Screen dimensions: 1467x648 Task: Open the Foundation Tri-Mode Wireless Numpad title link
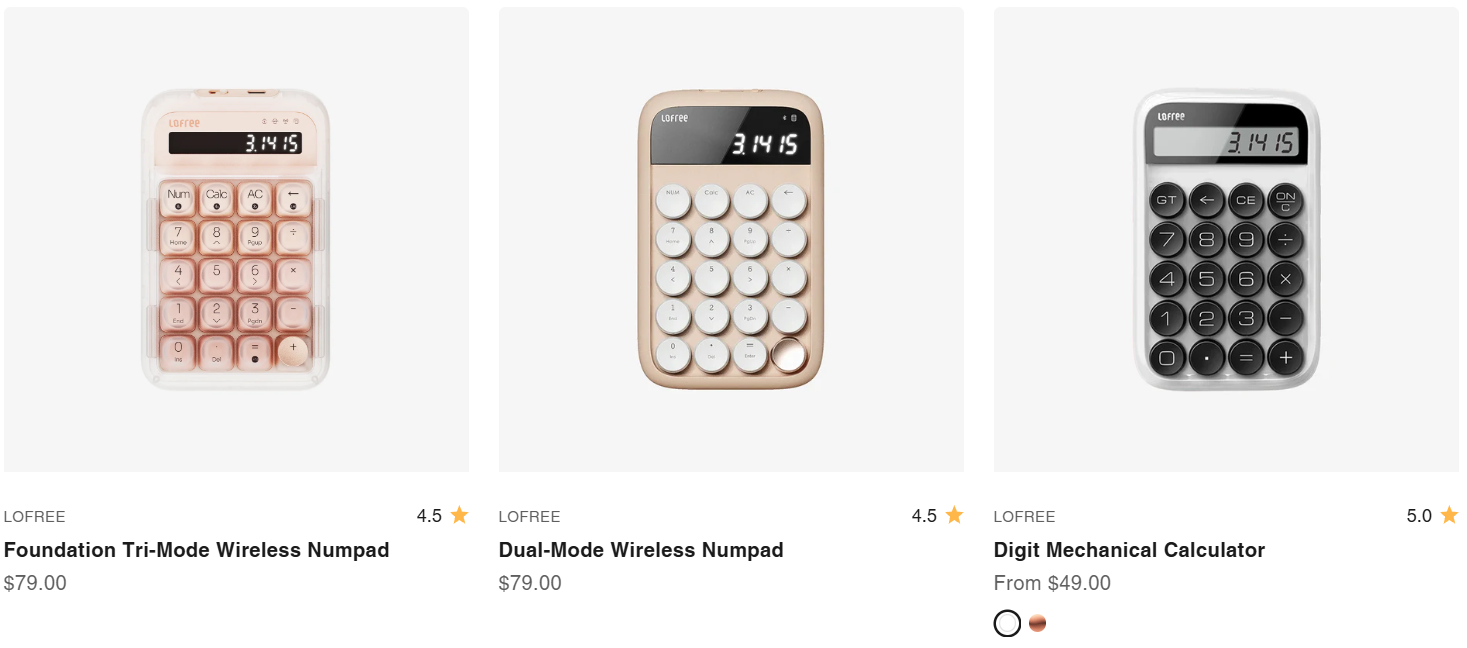point(196,550)
